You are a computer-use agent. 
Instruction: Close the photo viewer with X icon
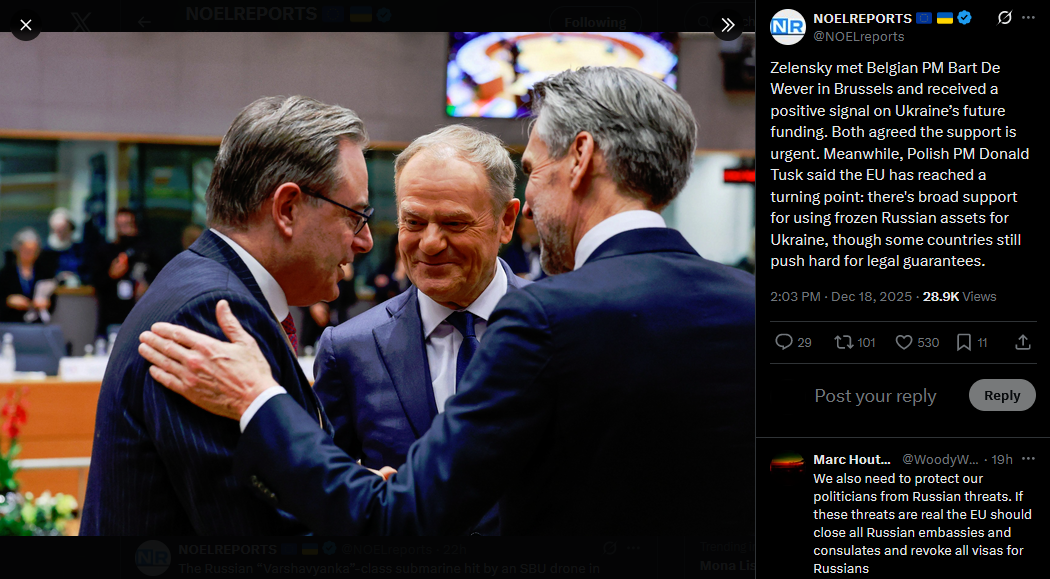(25, 25)
